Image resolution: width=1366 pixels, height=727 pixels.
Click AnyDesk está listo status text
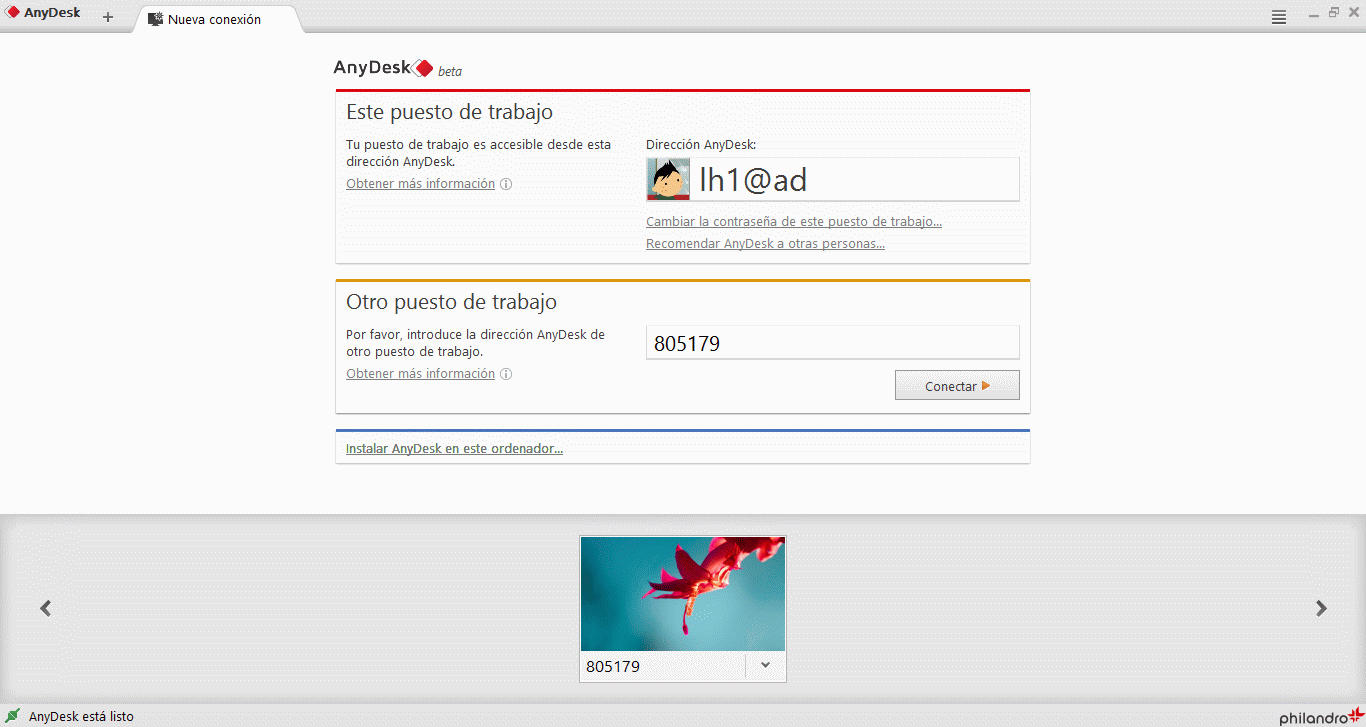[81, 716]
